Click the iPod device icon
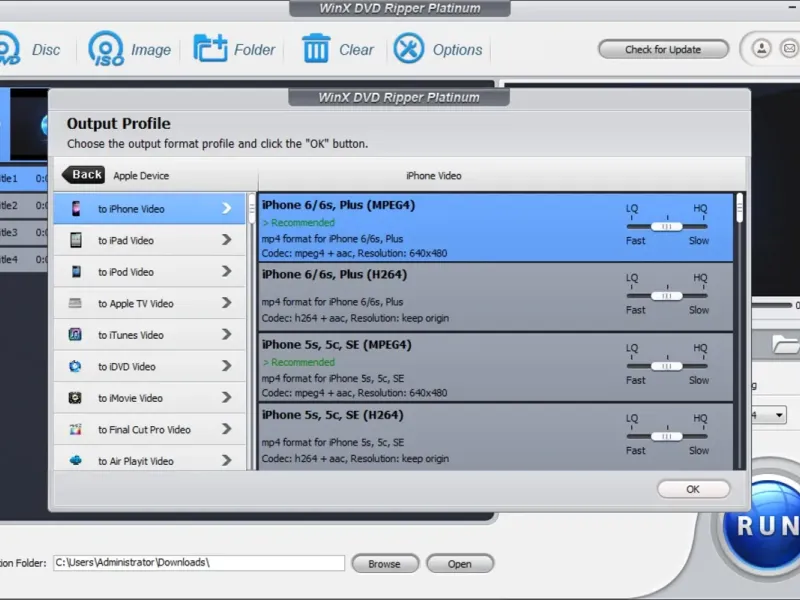 click(x=76, y=272)
